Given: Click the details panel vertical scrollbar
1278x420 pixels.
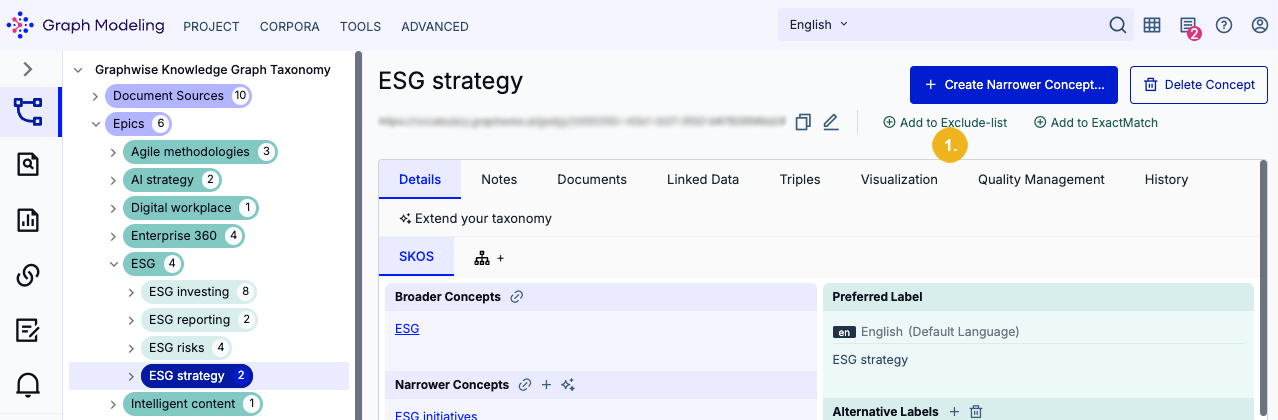Looking at the screenshot, I should click(1264, 290).
